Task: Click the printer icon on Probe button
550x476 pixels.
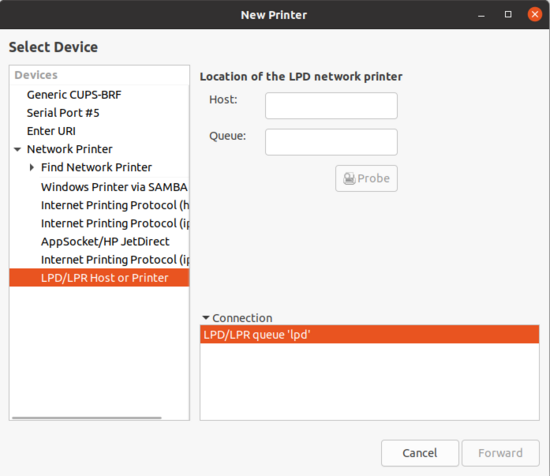Action: click(x=349, y=179)
